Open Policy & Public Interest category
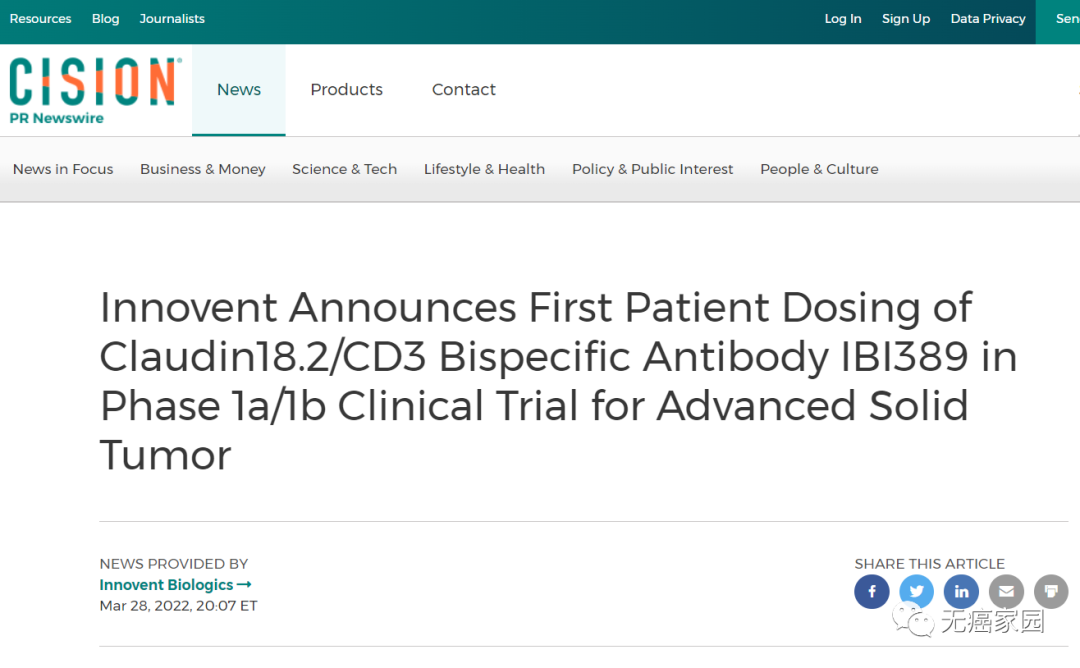This screenshot has width=1080, height=668. (652, 169)
